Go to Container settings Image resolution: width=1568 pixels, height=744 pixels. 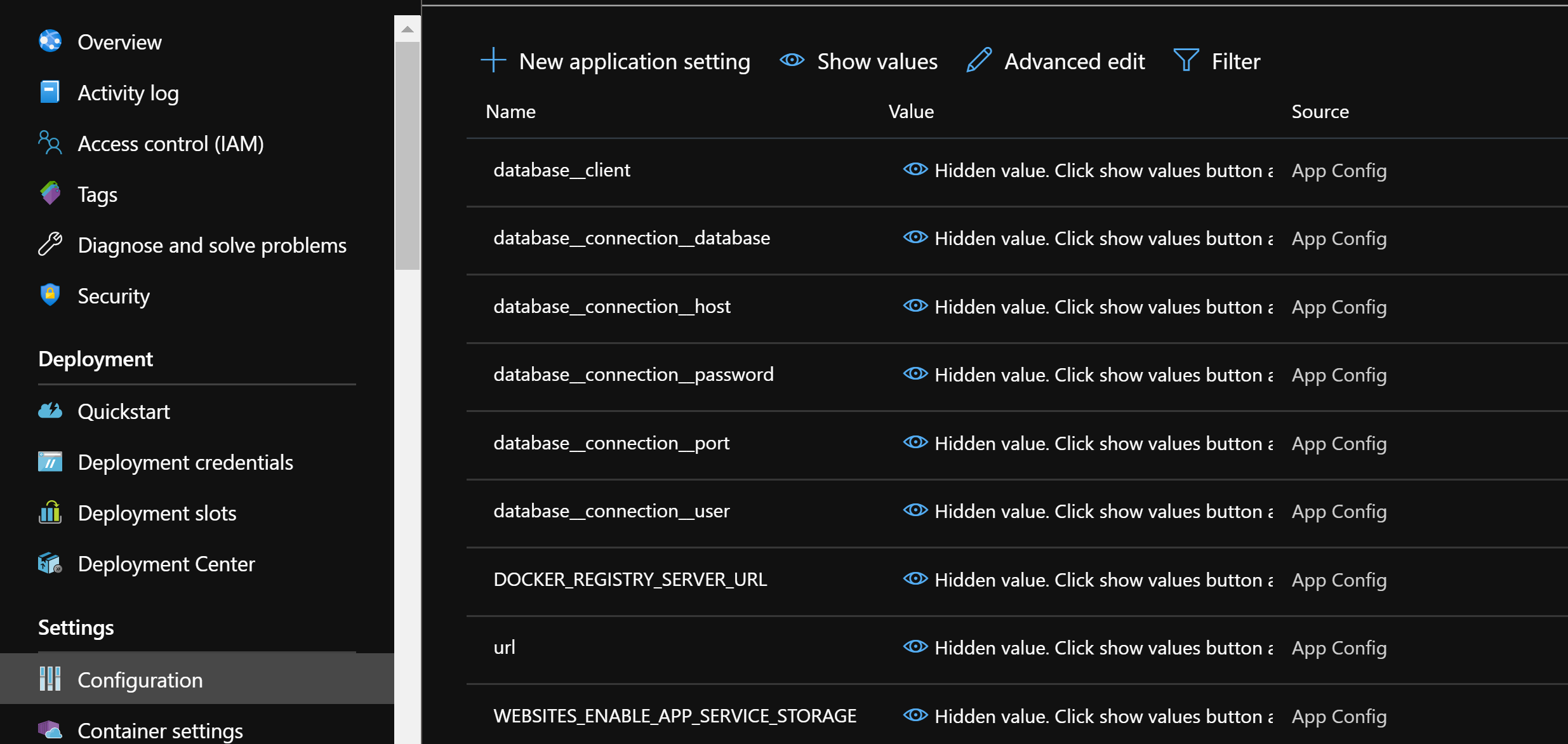coord(160,731)
